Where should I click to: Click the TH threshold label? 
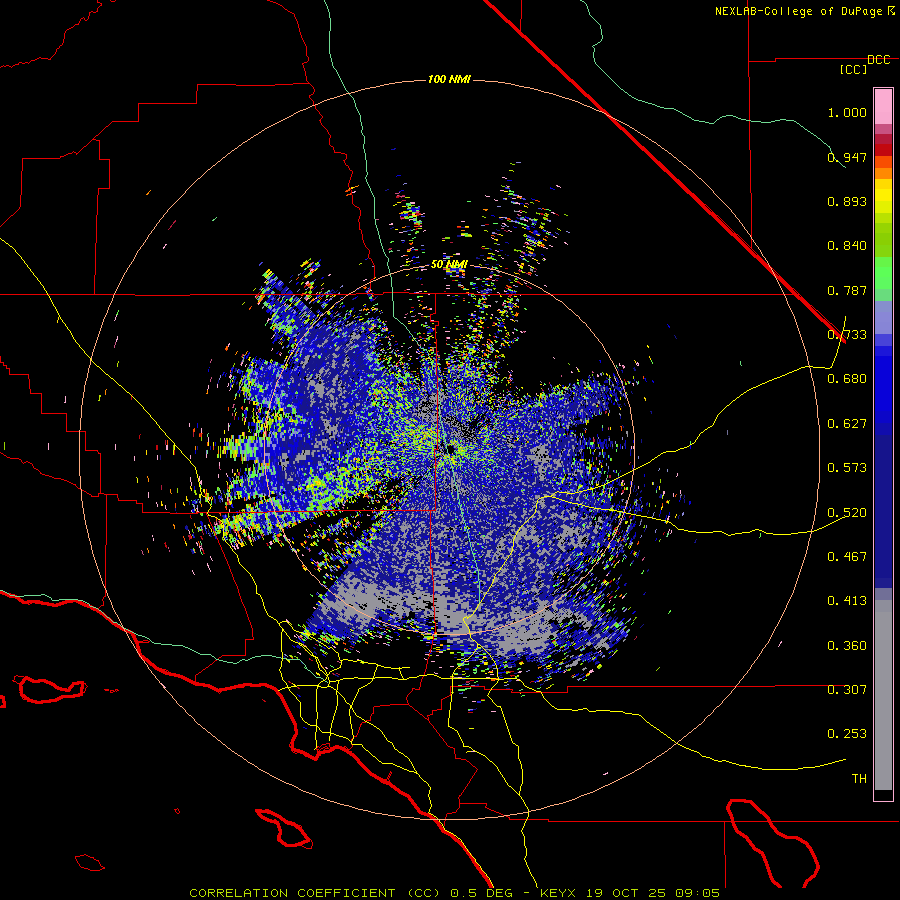pyautogui.click(x=859, y=779)
